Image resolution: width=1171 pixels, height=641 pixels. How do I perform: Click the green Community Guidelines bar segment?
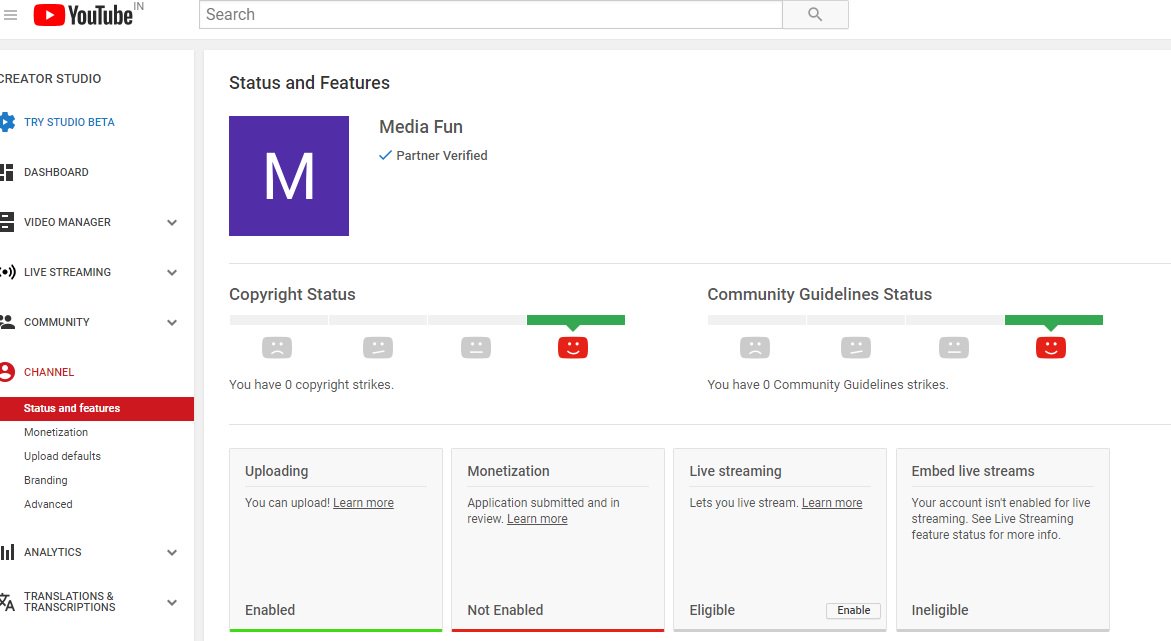pyautogui.click(x=1054, y=320)
